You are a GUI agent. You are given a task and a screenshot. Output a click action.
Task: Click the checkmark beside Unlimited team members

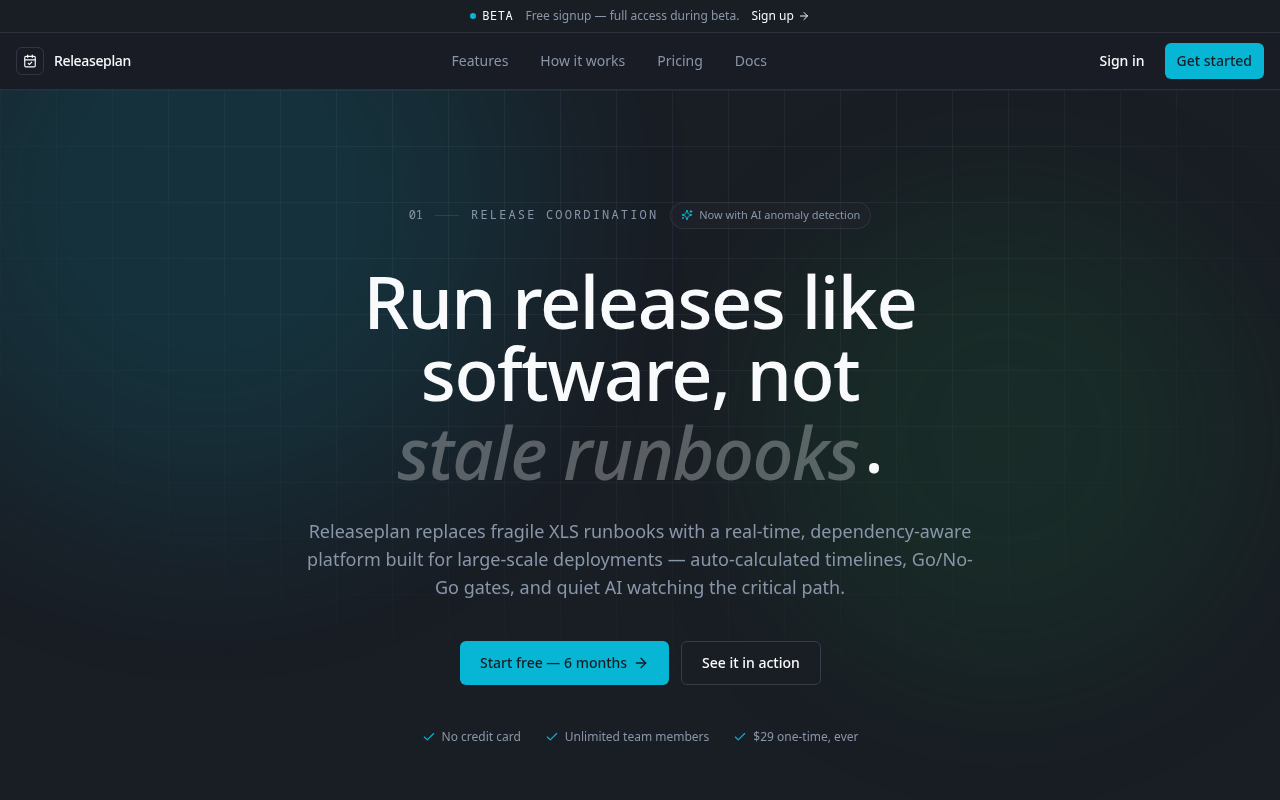click(x=552, y=737)
